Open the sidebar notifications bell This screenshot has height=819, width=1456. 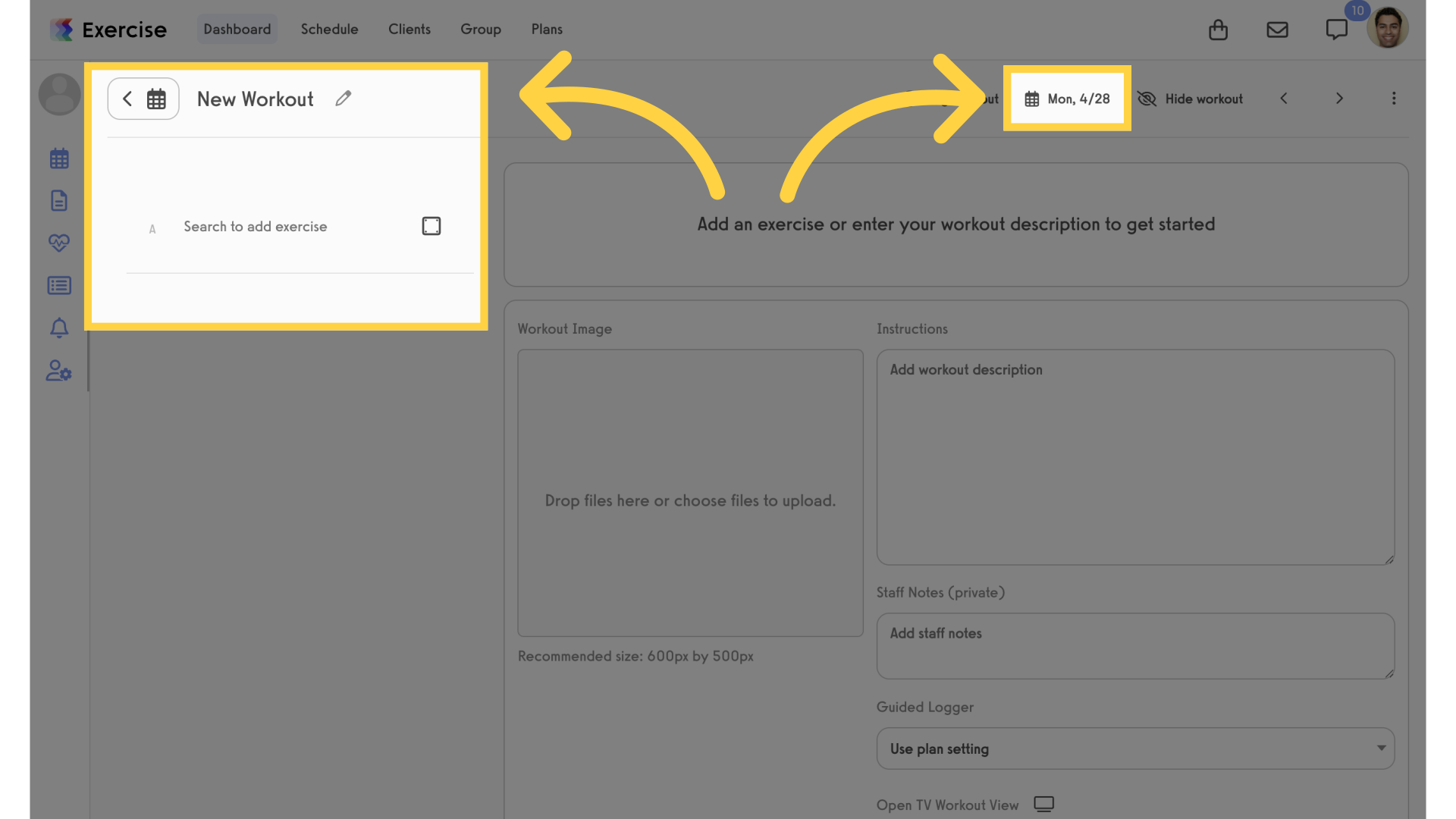tap(59, 328)
